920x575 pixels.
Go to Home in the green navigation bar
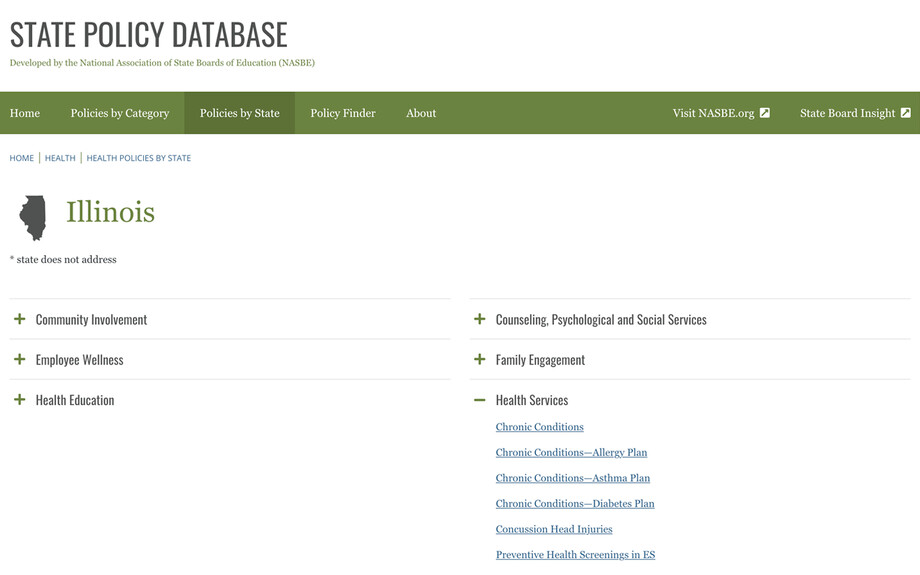click(x=25, y=113)
